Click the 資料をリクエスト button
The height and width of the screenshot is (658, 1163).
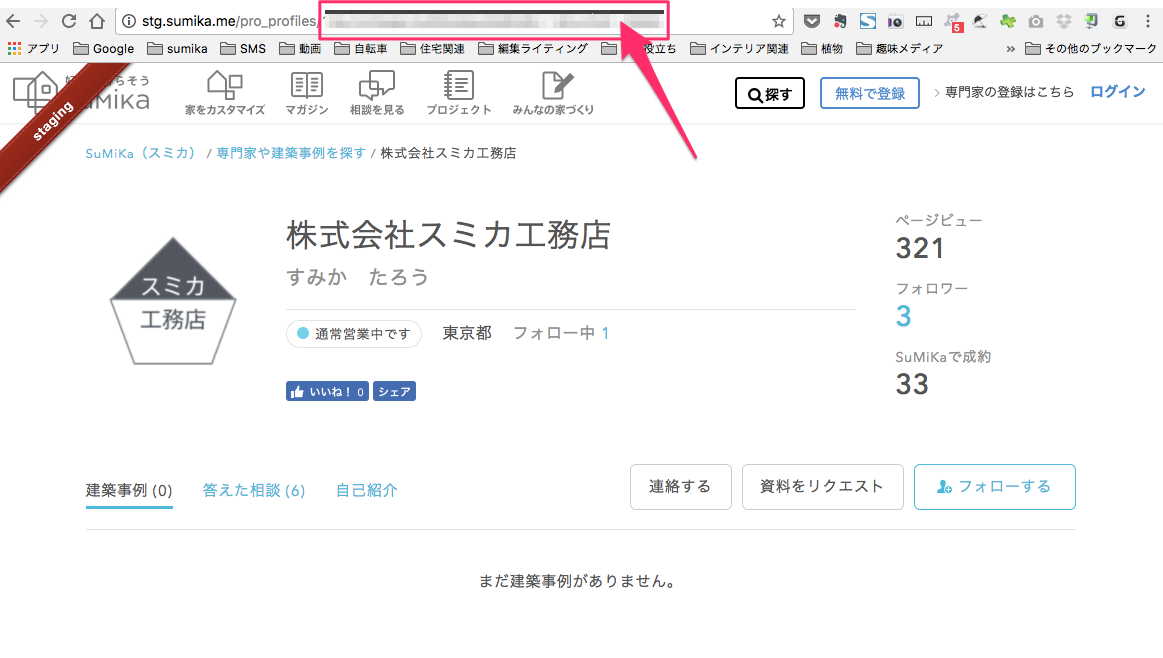(823, 487)
